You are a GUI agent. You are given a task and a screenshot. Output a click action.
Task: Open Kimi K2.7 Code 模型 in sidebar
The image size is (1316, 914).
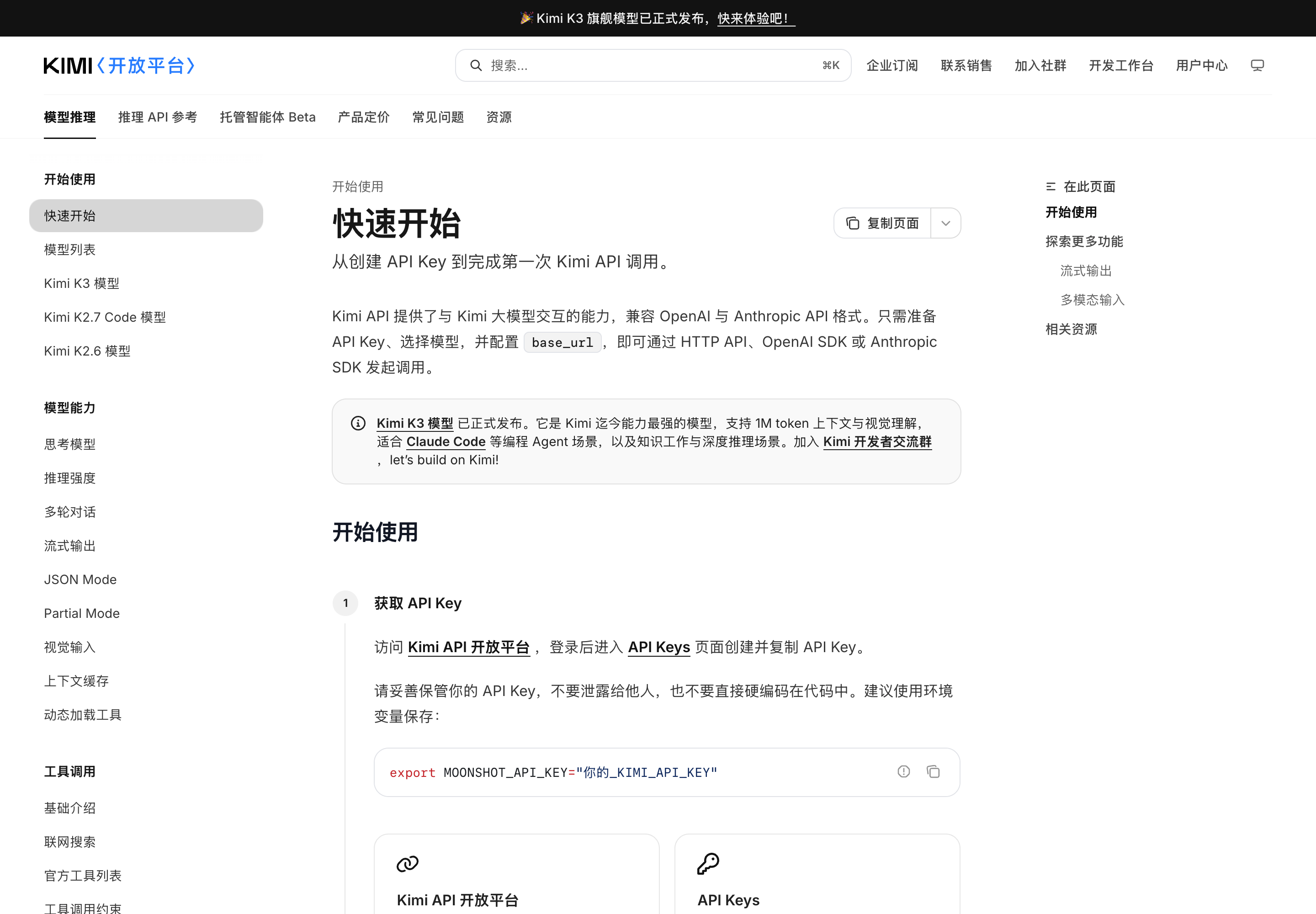(x=146, y=317)
